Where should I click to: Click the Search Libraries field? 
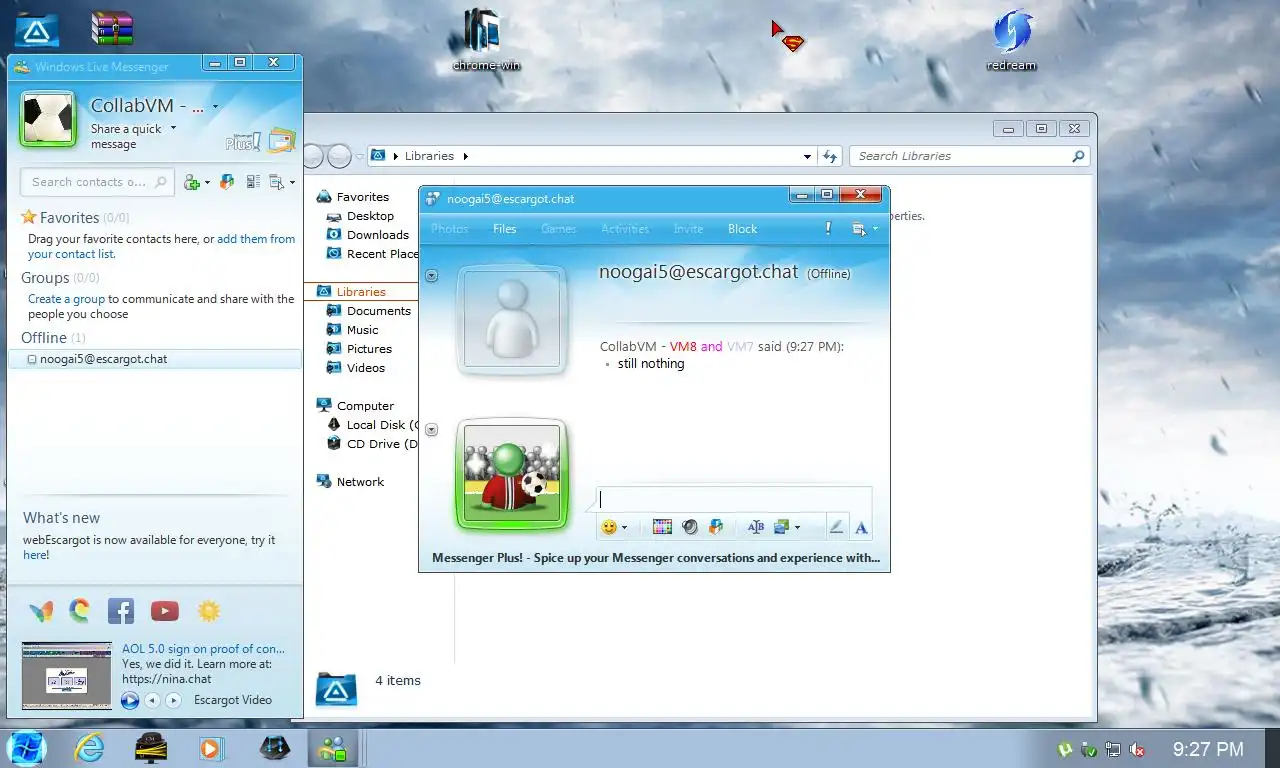(x=969, y=156)
